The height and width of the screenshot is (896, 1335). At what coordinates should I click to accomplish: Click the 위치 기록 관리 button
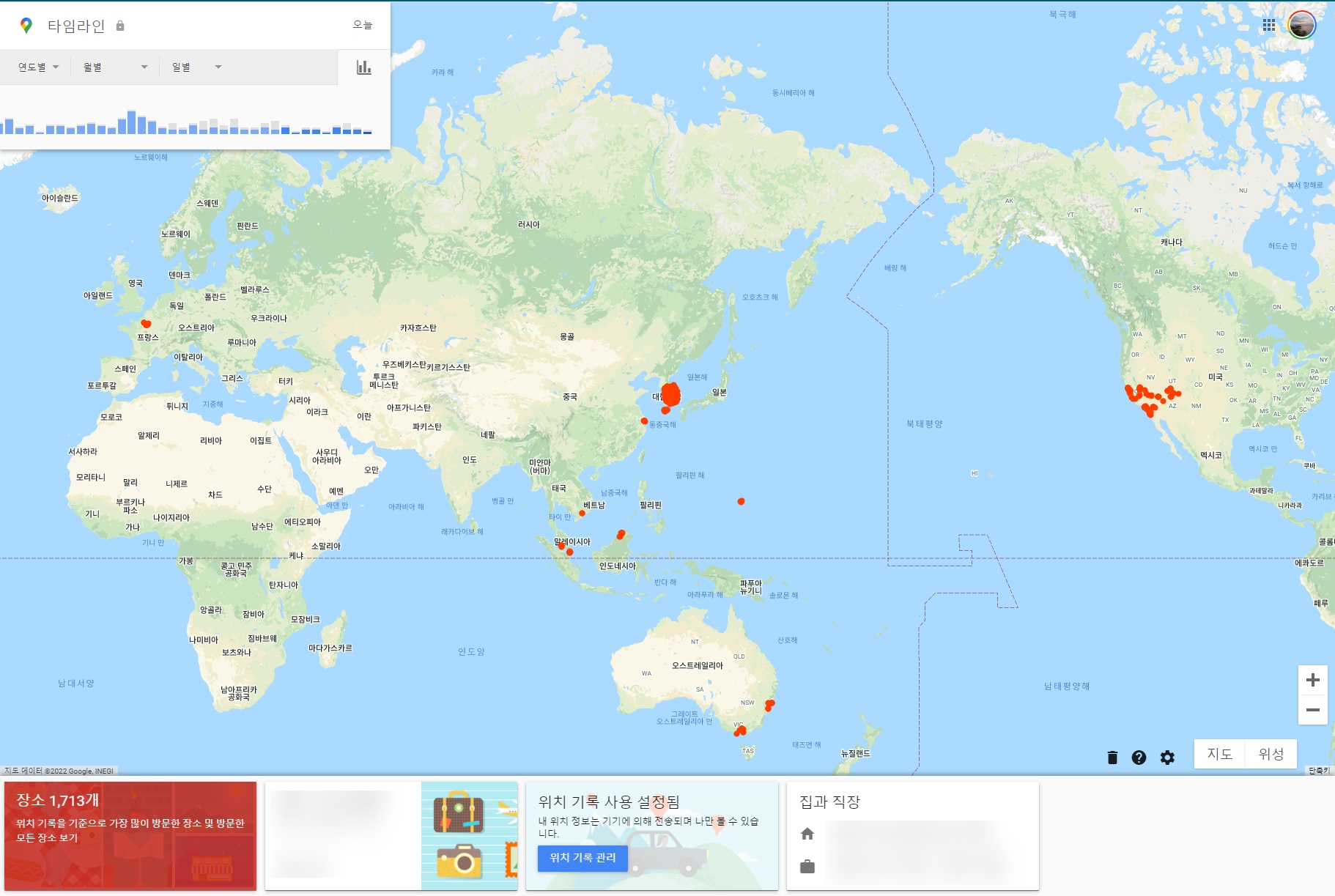[583, 859]
